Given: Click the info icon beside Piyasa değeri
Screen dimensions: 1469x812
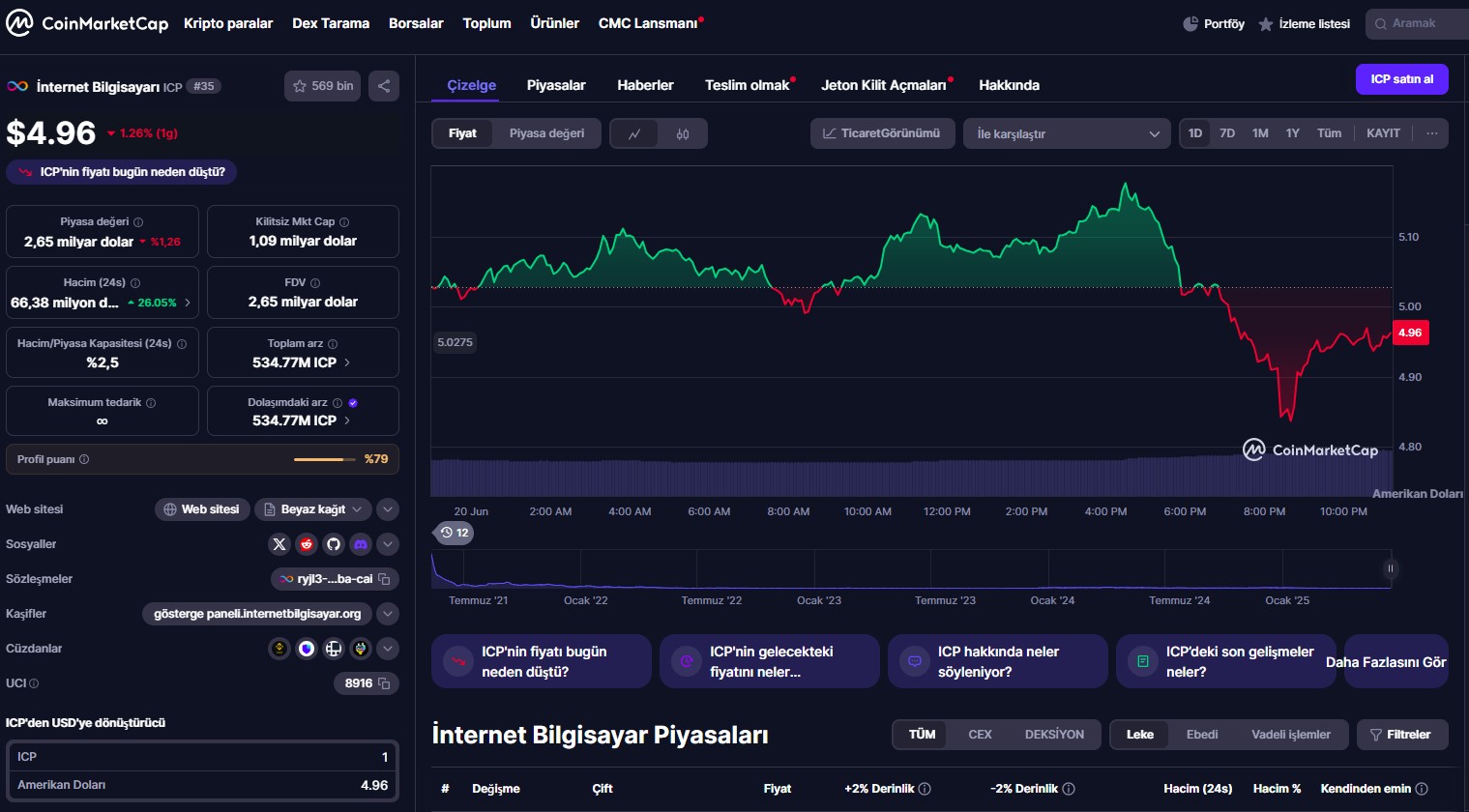Looking at the screenshot, I should point(138,222).
